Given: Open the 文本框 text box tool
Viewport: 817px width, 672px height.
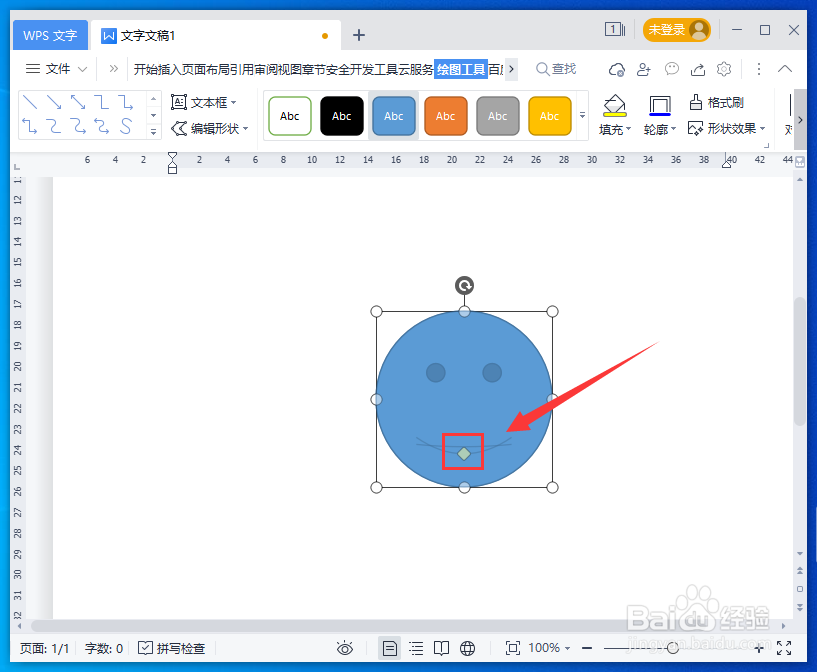Looking at the screenshot, I should coord(205,102).
